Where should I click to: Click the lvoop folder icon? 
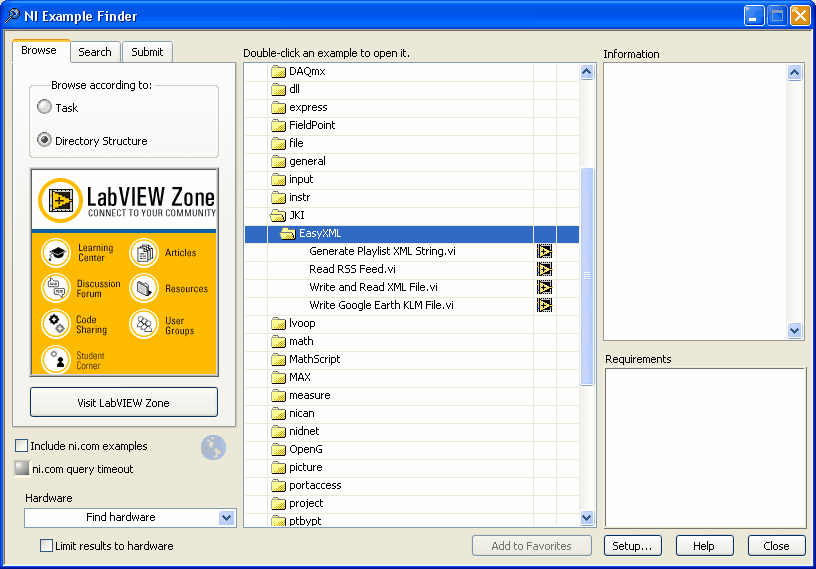click(x=278, y=323)
